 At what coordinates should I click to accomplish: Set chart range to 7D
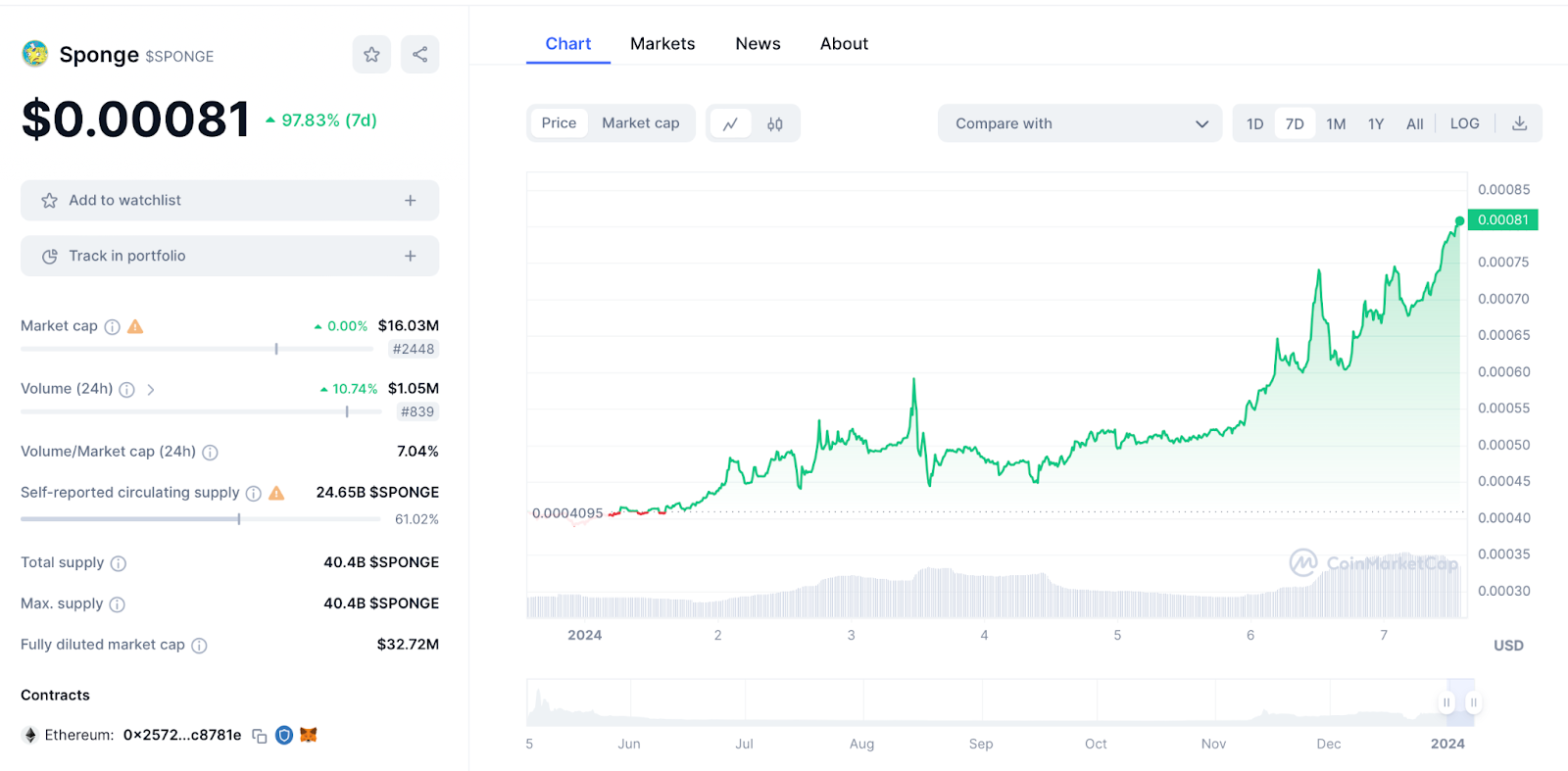pyautogui.click(x=1295, y=124)
